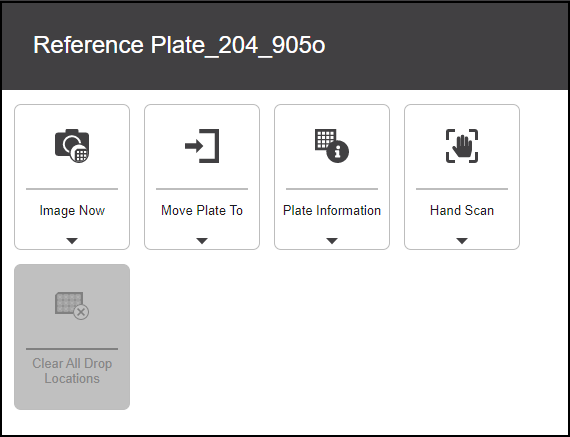Viewport: 570px width, 437px height.
Task: Click the hand scan icon
Action: (462, 146)
